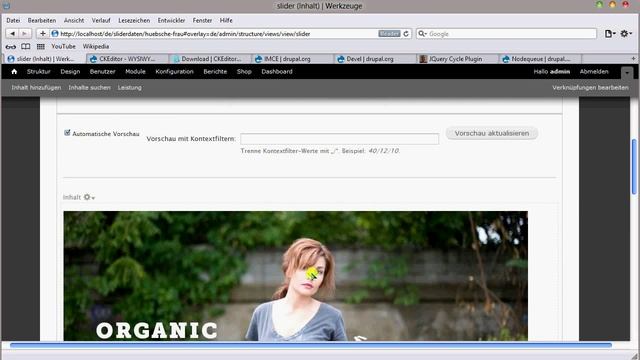Open the Reader view button
Screen dimensions: 640x360
coord(389,33)
